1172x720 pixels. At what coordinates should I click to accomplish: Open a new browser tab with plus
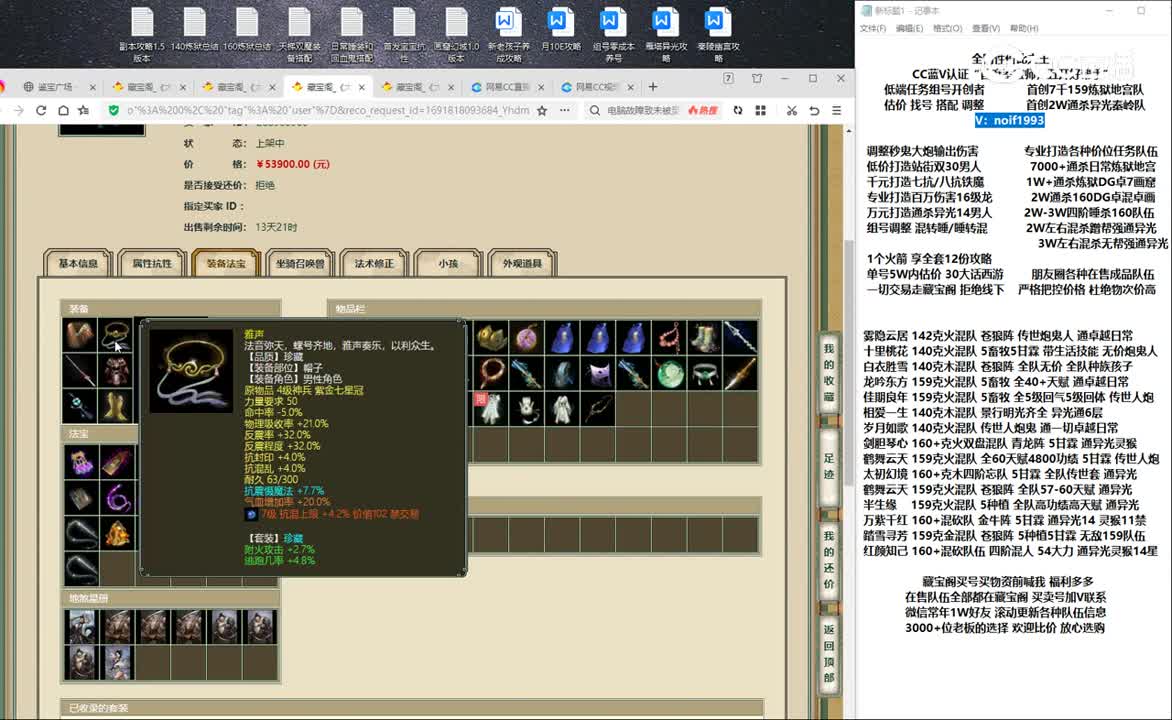coord(653,87)
